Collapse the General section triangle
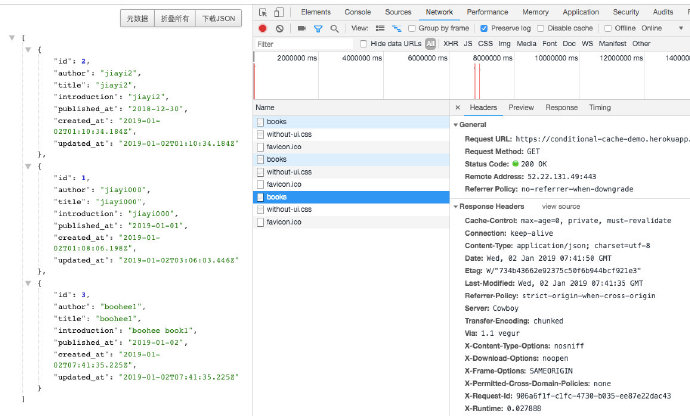The width and height of the screenshot is (690, 416). tap(456, 125)
